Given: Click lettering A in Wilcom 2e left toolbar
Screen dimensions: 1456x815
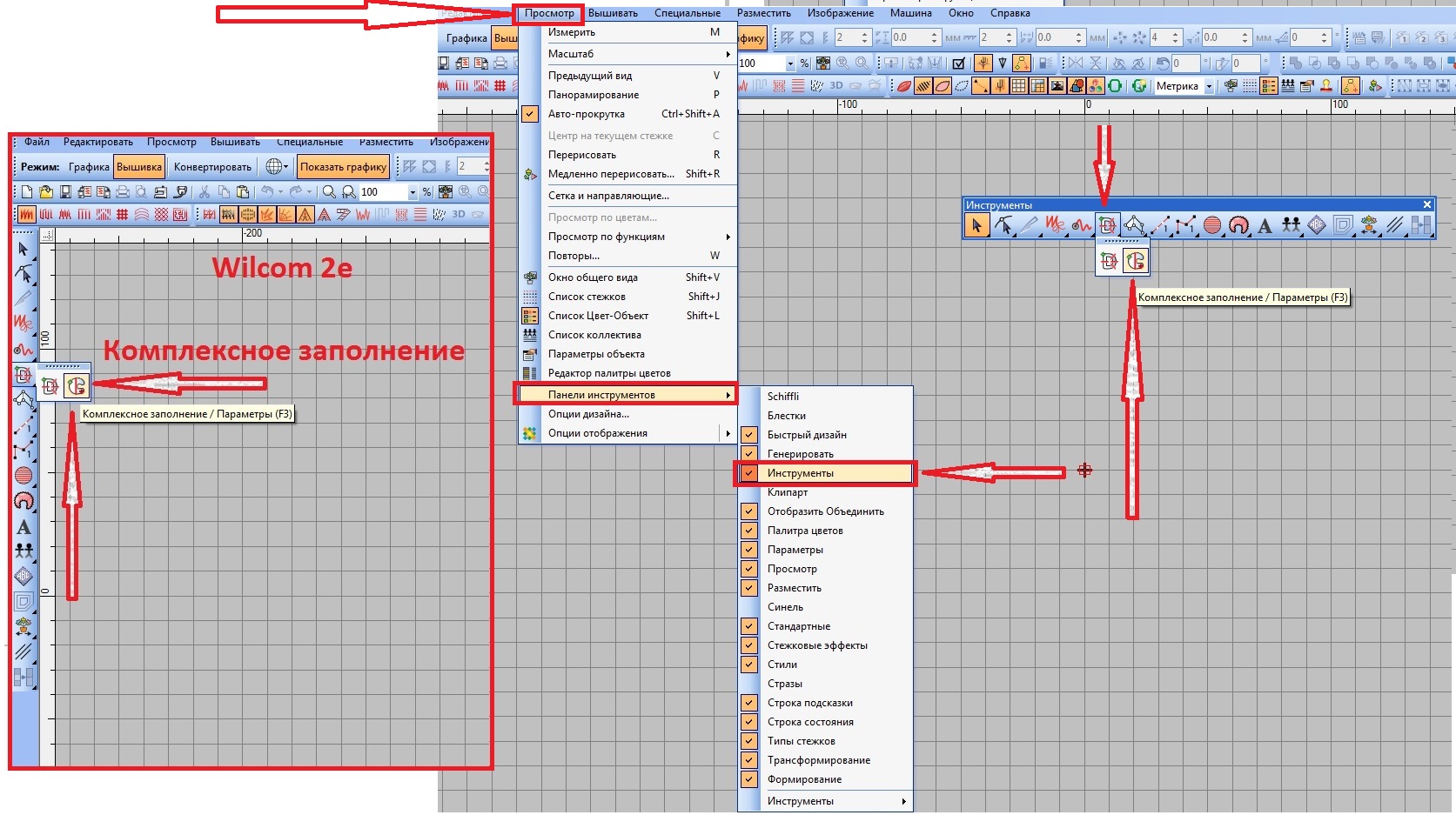Looking at the screenshot, I should click(23, 526).
